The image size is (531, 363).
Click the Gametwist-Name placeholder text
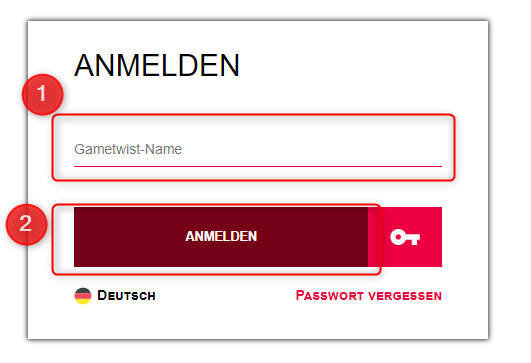point(128,149)
